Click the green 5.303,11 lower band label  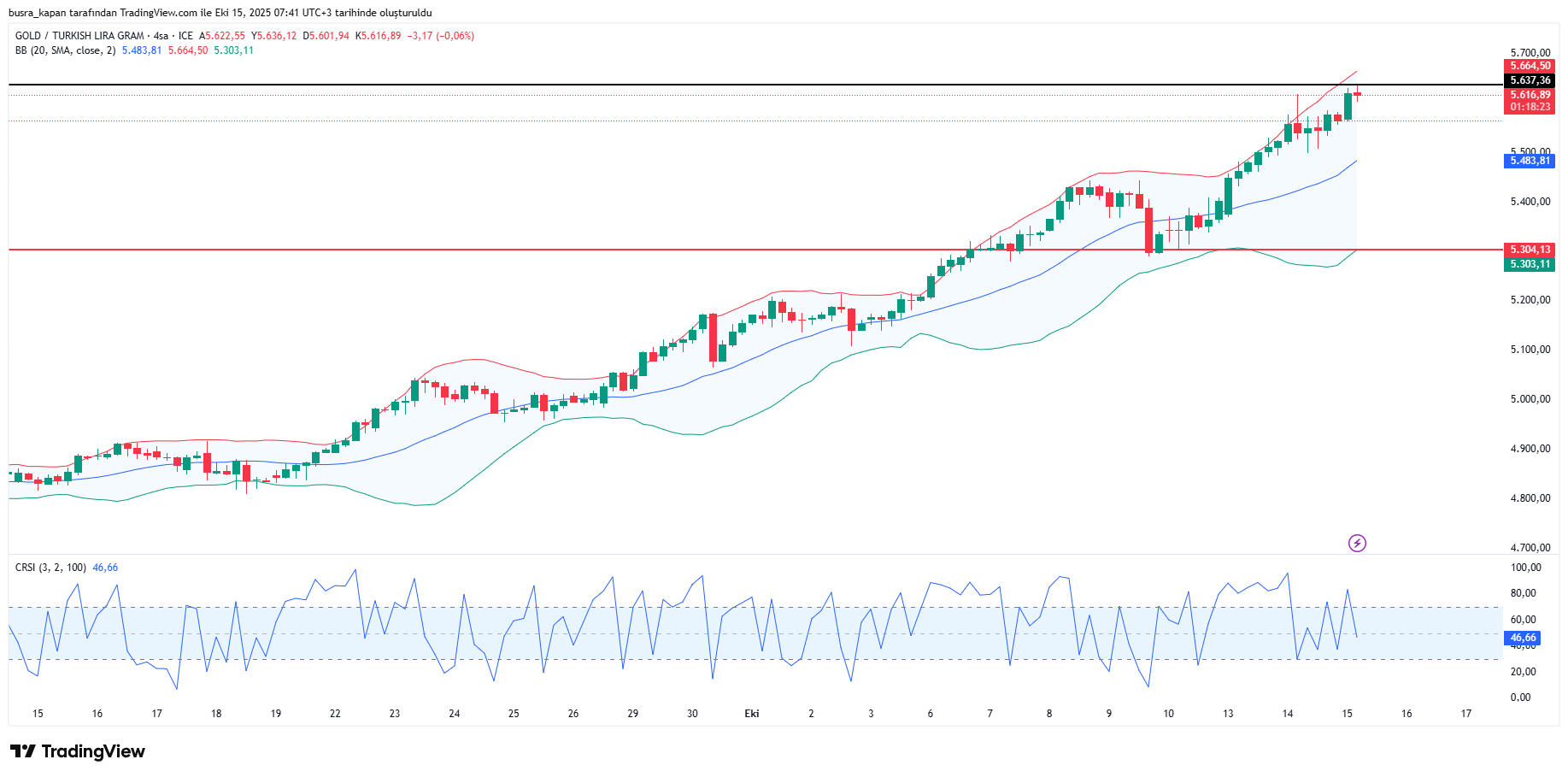pyautogui.click(x=1529, y=264)
